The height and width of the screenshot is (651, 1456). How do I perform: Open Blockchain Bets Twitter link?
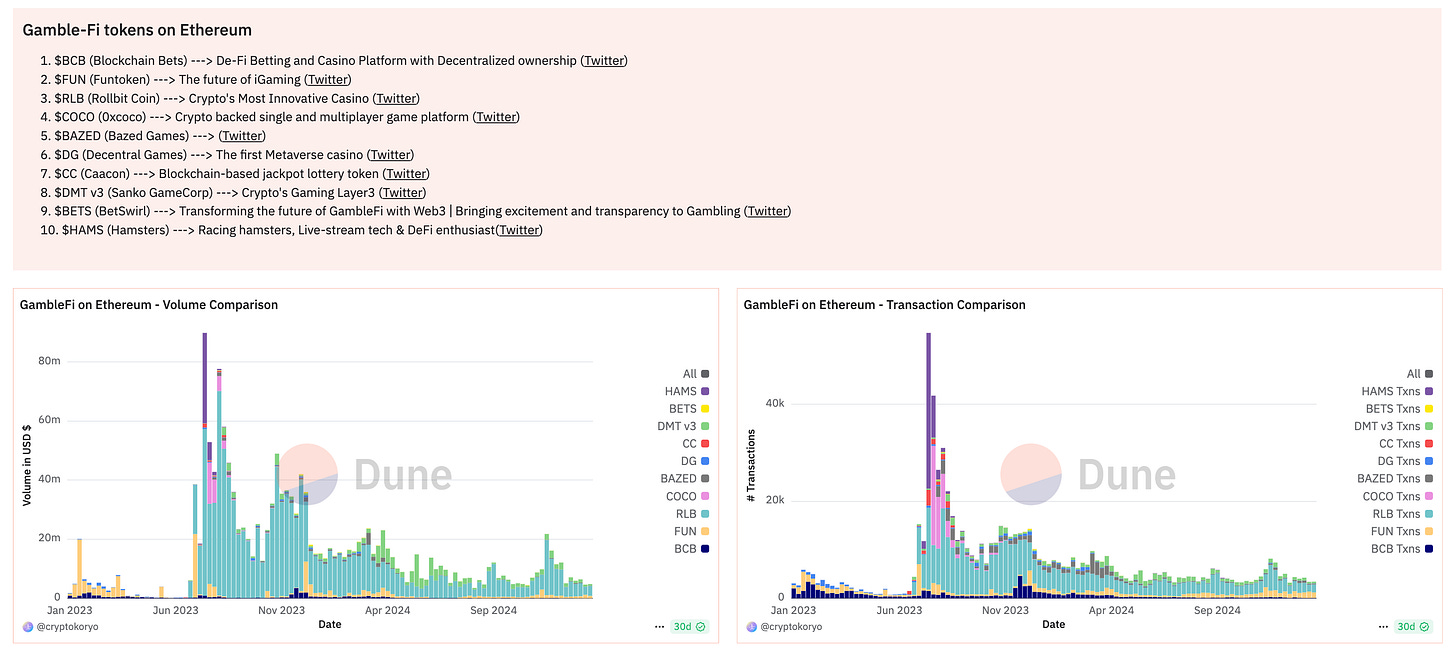coord(604,60)
